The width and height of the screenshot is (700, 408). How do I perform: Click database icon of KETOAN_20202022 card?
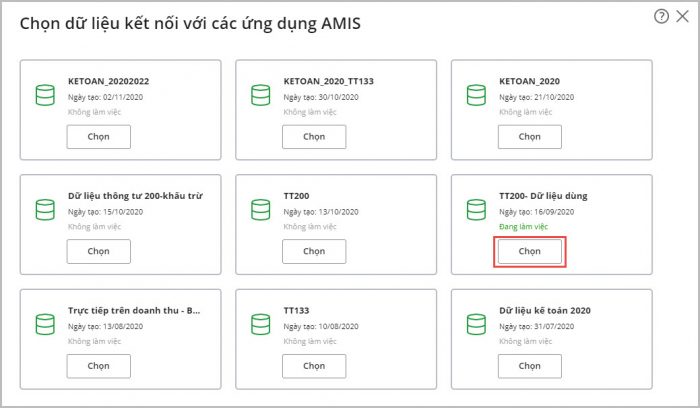click(45, 95)
